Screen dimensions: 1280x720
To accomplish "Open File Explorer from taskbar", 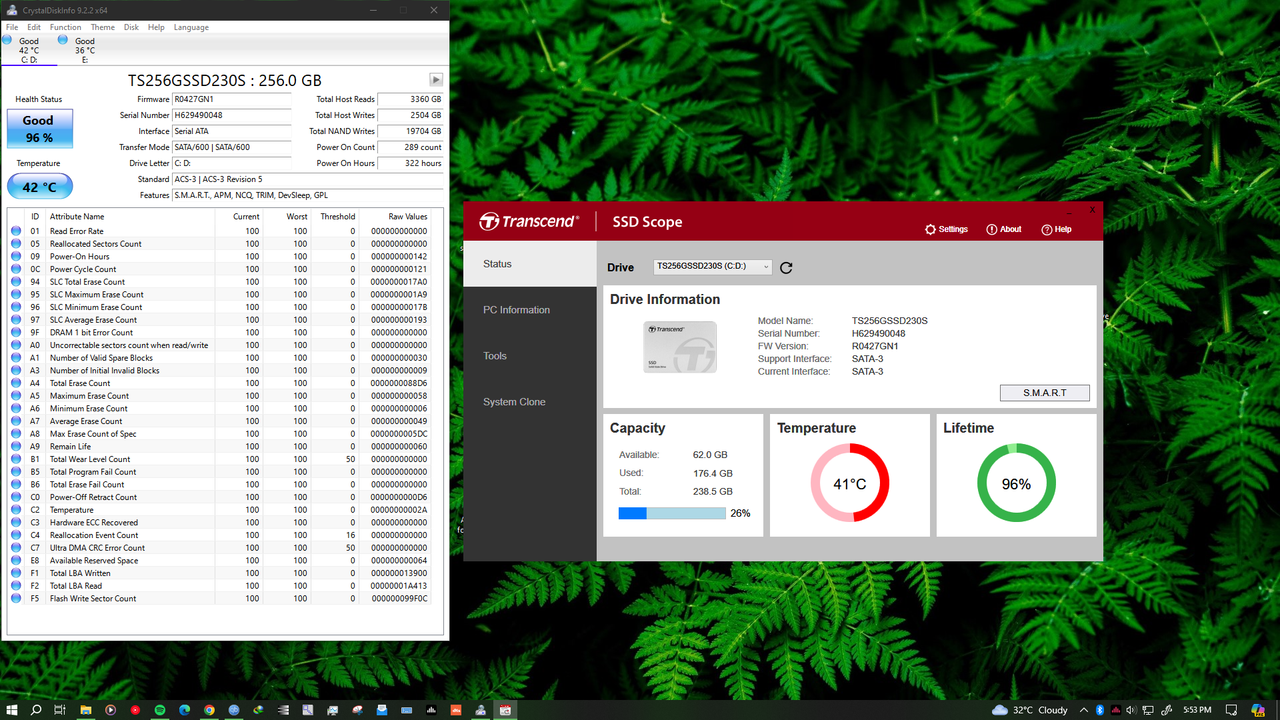I will pos(86,710).
